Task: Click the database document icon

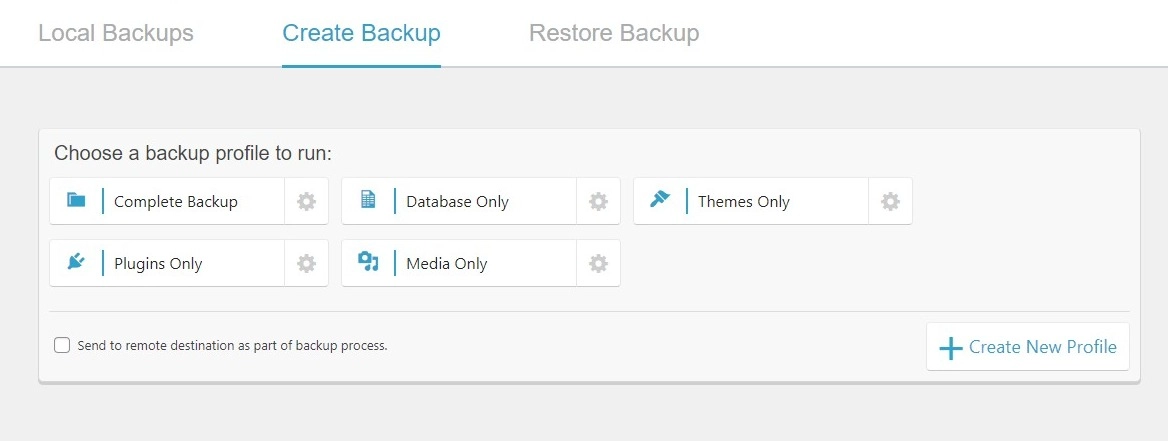Action: coord(368,200)
